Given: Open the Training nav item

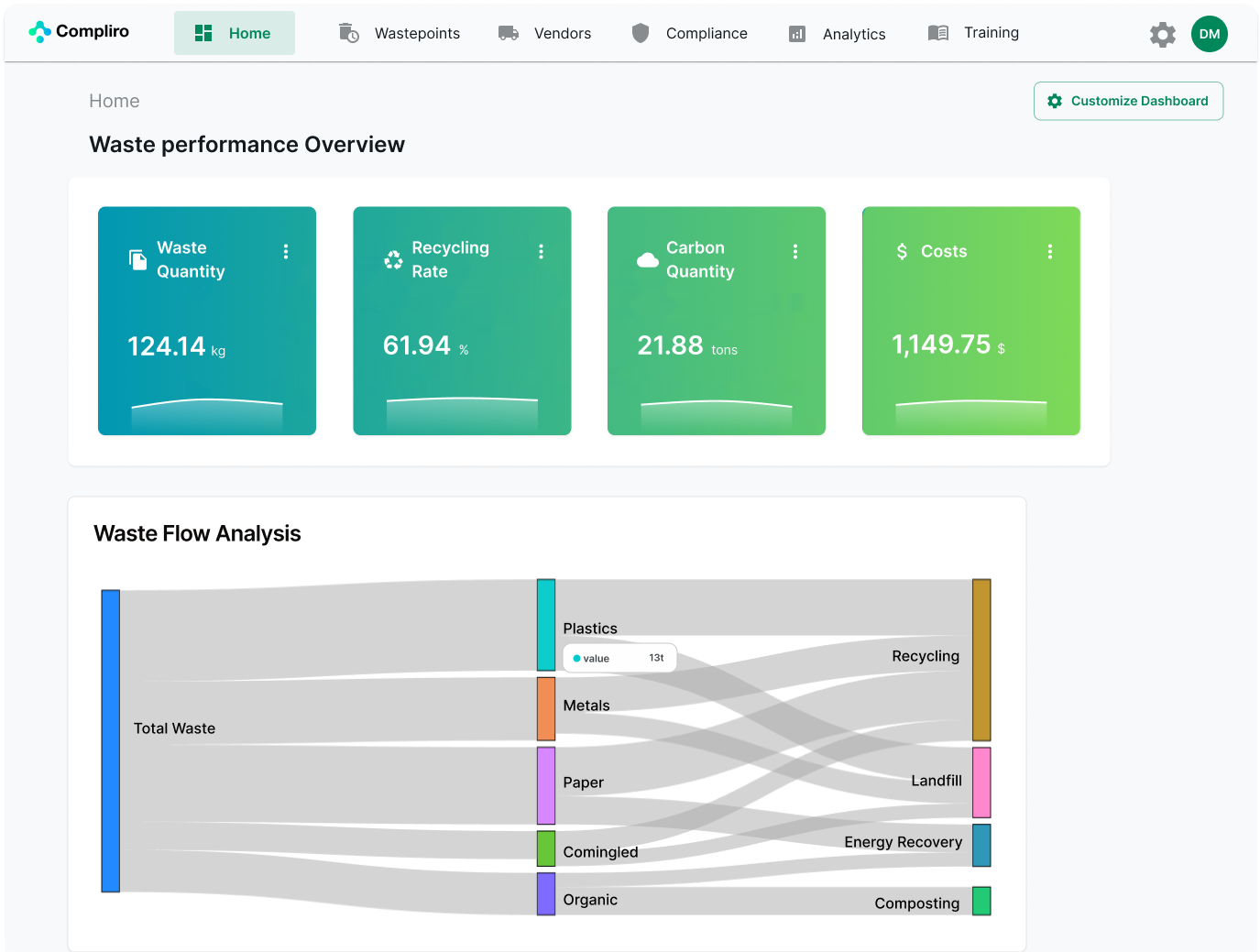Looking at the screenshot, I should point(992,32).
